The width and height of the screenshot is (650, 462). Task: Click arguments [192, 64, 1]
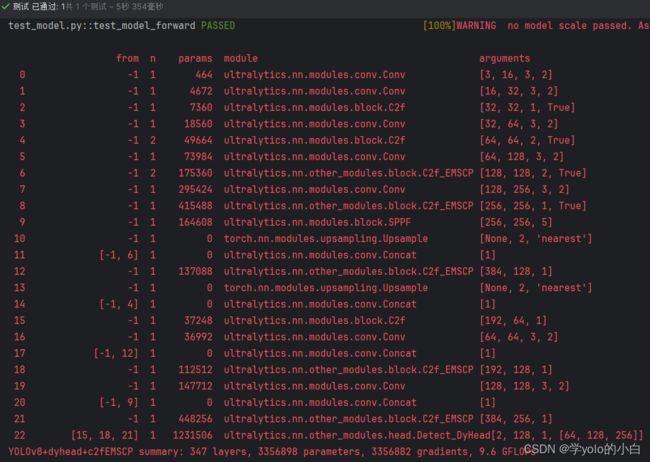pos(513,320)
